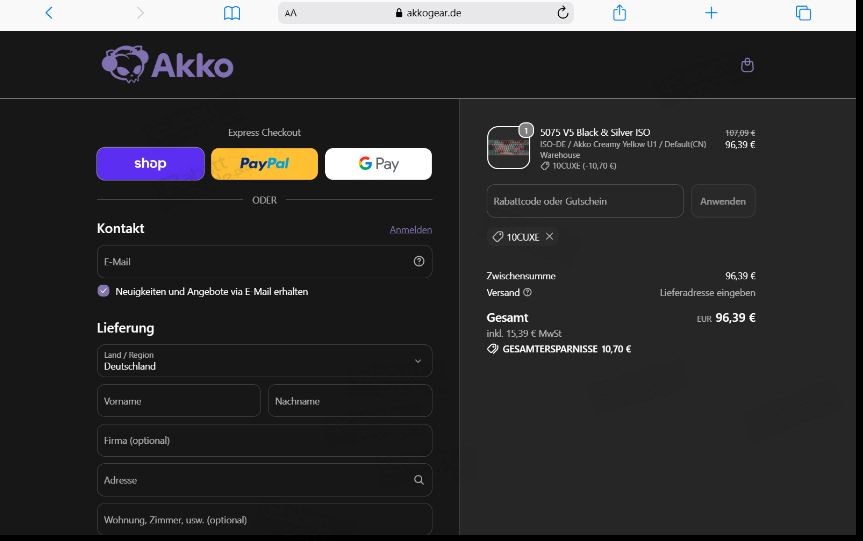Screen dimensions: 863x541
Task: Click the Lieferadresse eingeben text
Action: (x=707, y=293)
